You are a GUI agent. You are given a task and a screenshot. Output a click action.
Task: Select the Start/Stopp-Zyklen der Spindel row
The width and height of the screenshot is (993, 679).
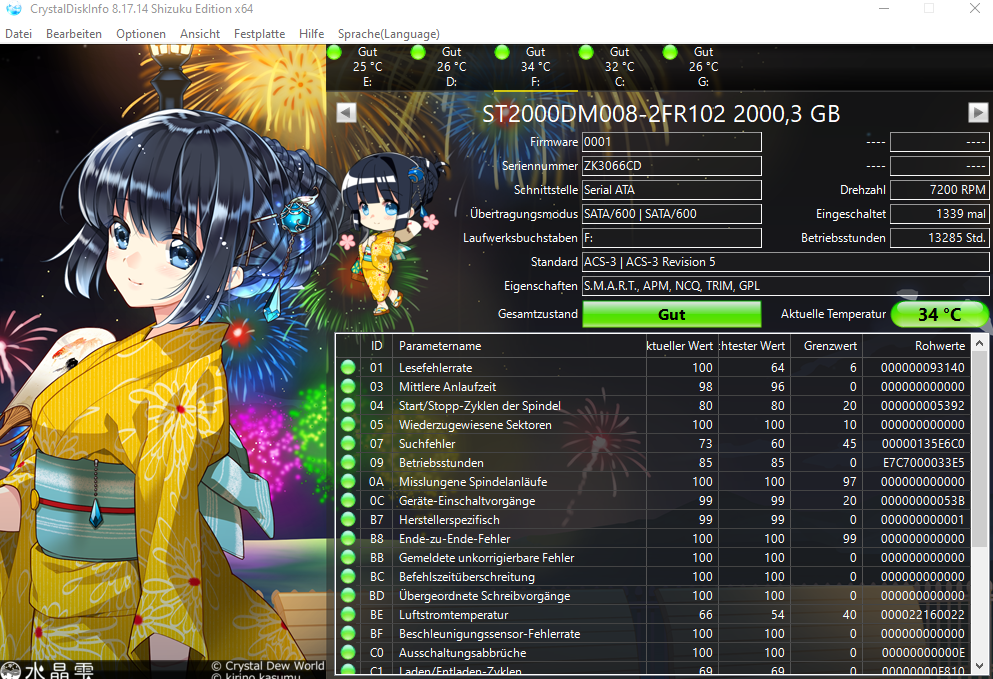tap(653, 405)
